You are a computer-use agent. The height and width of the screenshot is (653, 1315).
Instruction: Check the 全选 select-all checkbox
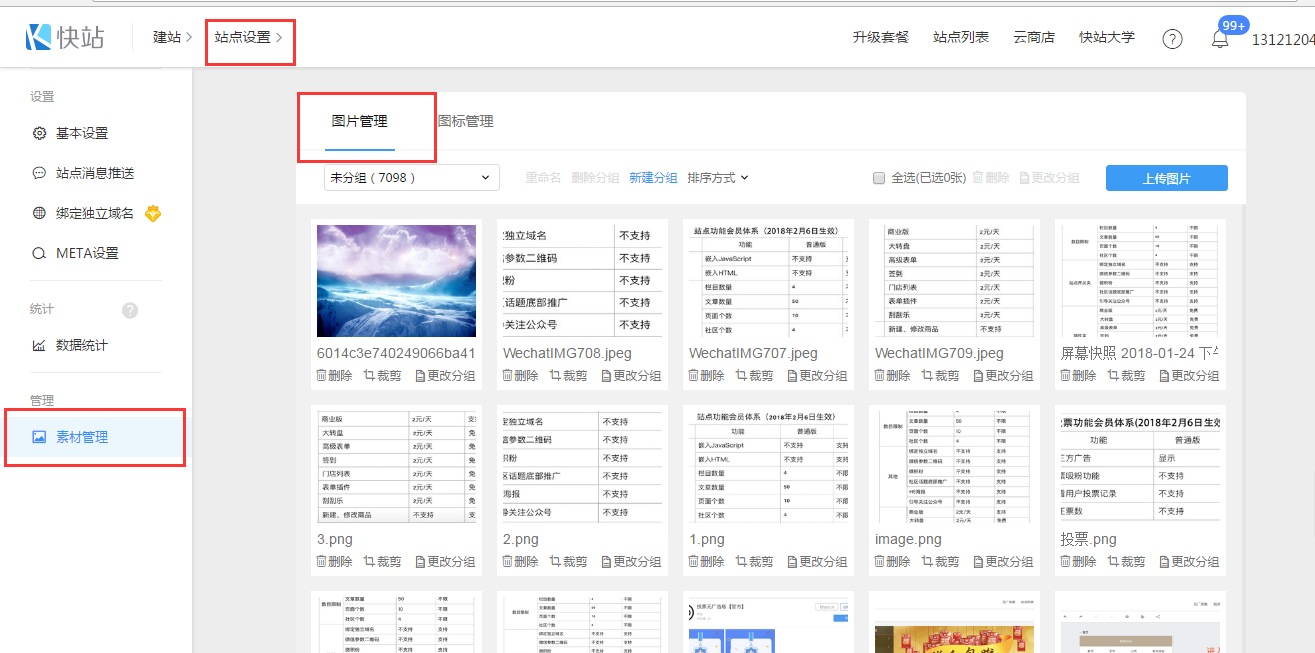click(879, 178)
